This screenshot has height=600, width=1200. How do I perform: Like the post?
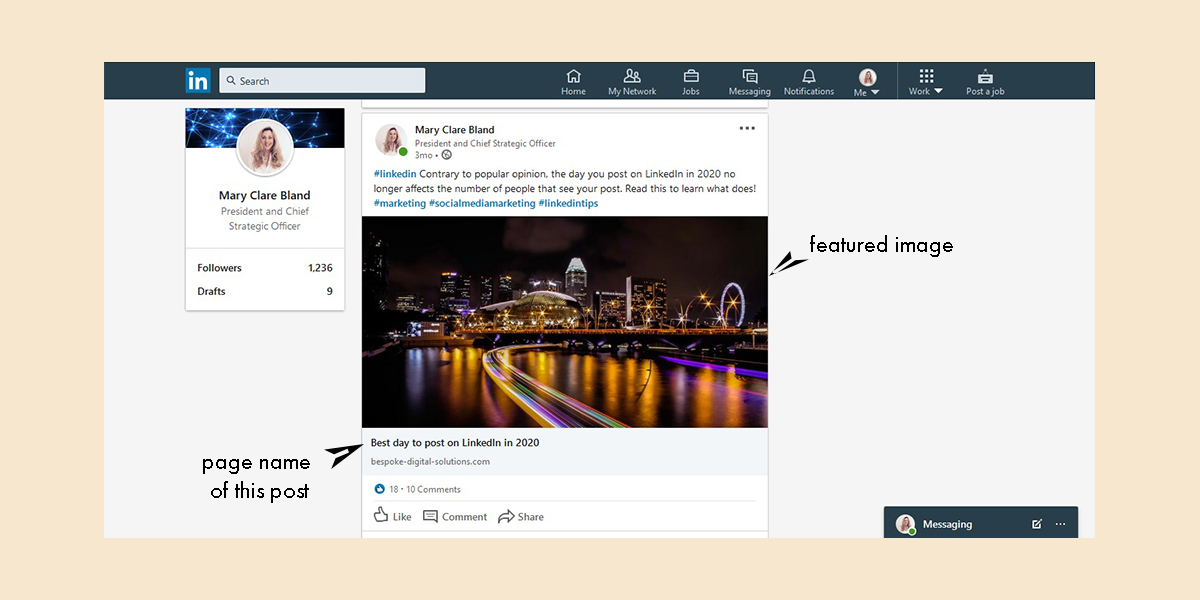point(392,516)
